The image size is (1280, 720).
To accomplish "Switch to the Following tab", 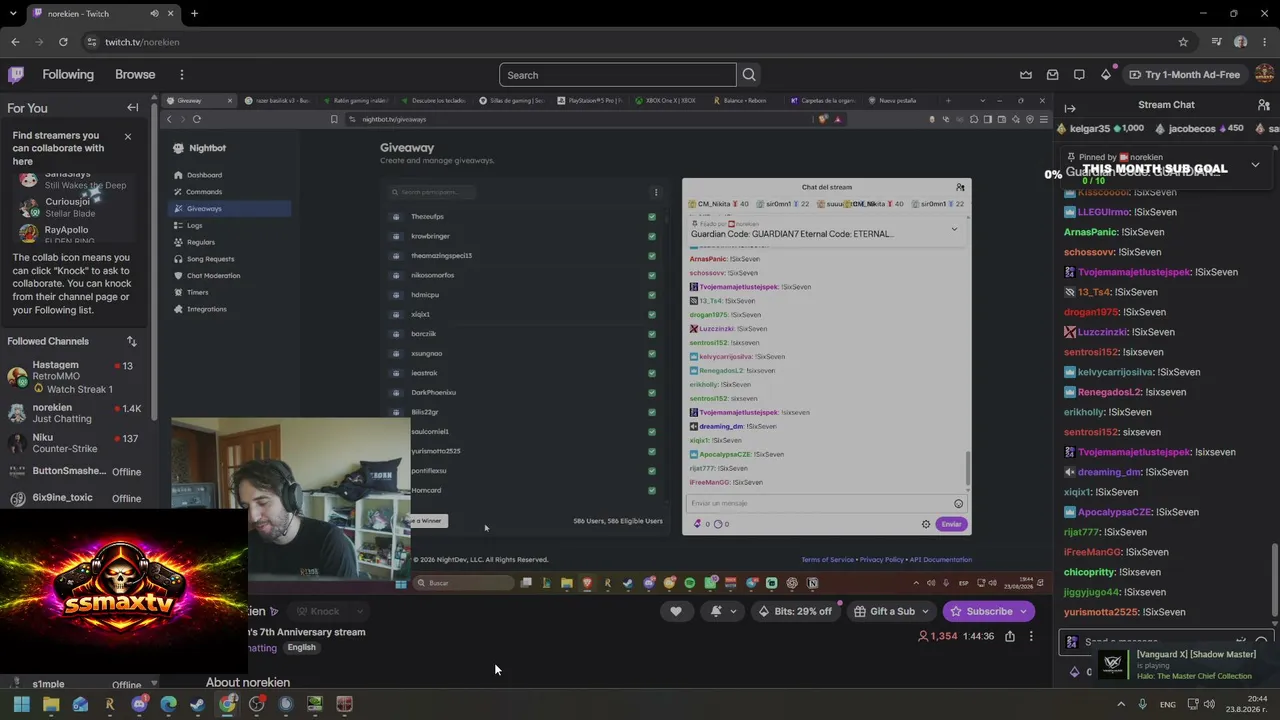I will click(x=68, y=75).
